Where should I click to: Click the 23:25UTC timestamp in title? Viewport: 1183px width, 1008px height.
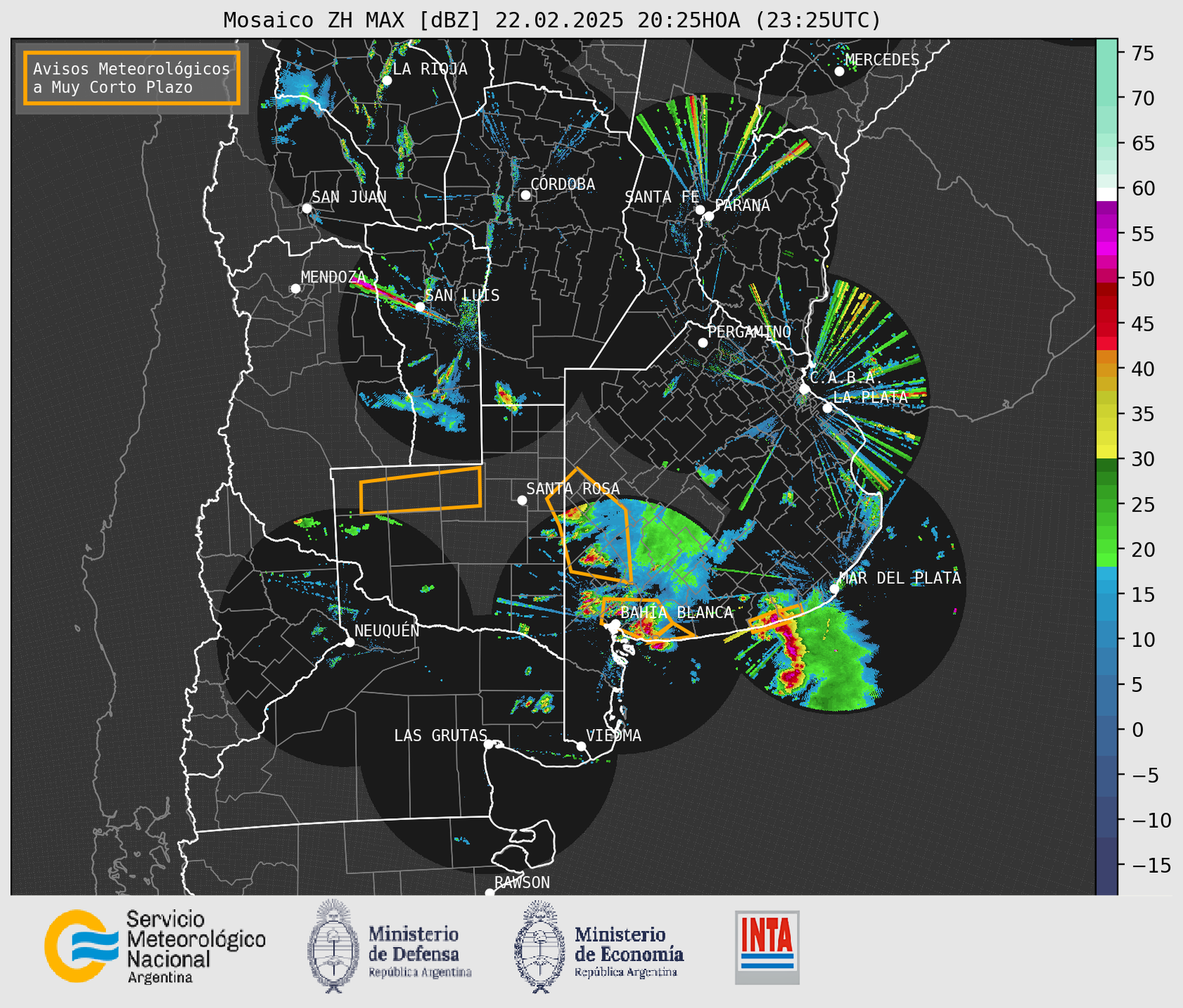tap(817, 20)
